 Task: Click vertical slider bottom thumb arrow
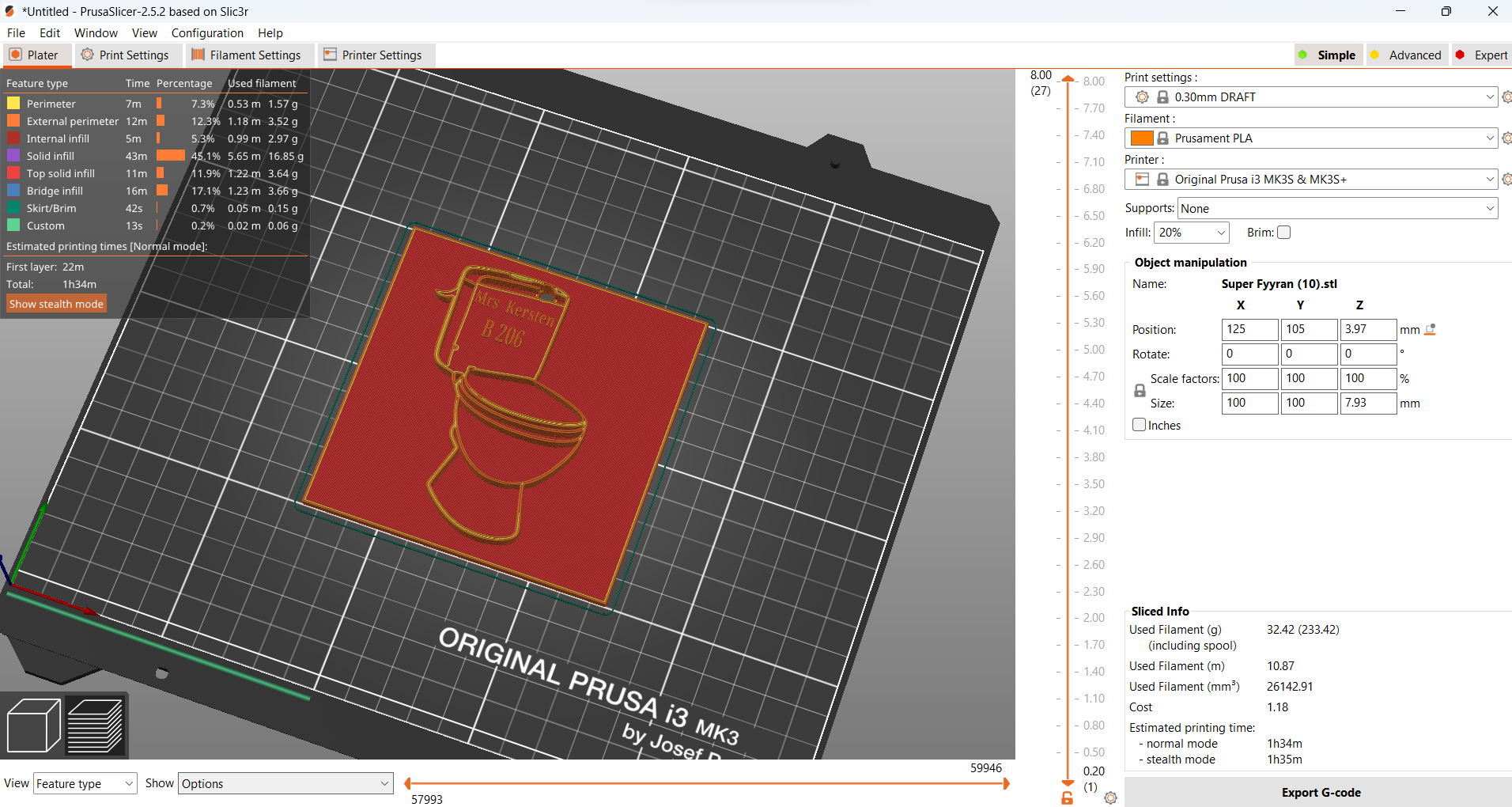[1068, 783]
